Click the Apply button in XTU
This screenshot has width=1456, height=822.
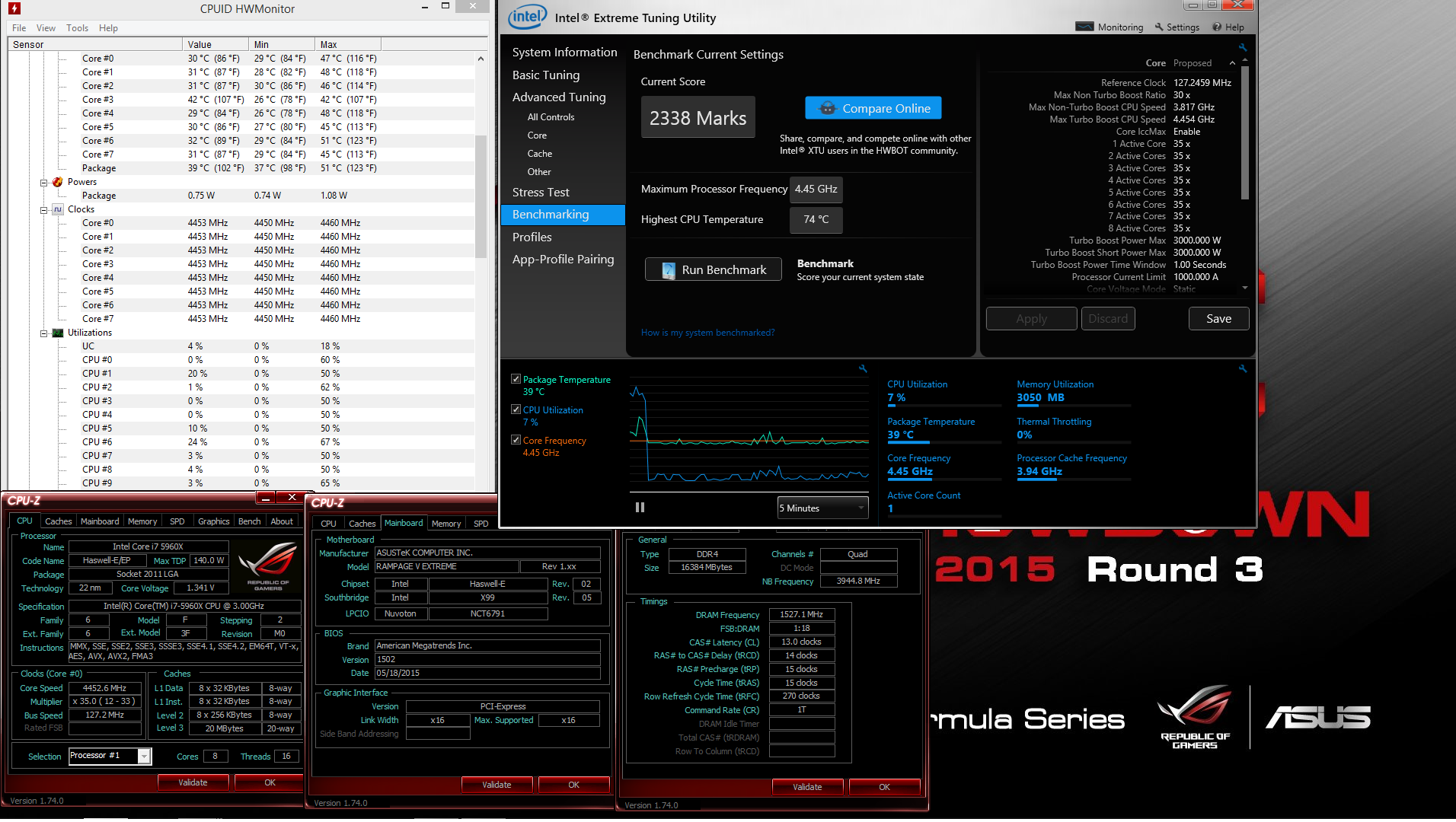pos(1031,319)
